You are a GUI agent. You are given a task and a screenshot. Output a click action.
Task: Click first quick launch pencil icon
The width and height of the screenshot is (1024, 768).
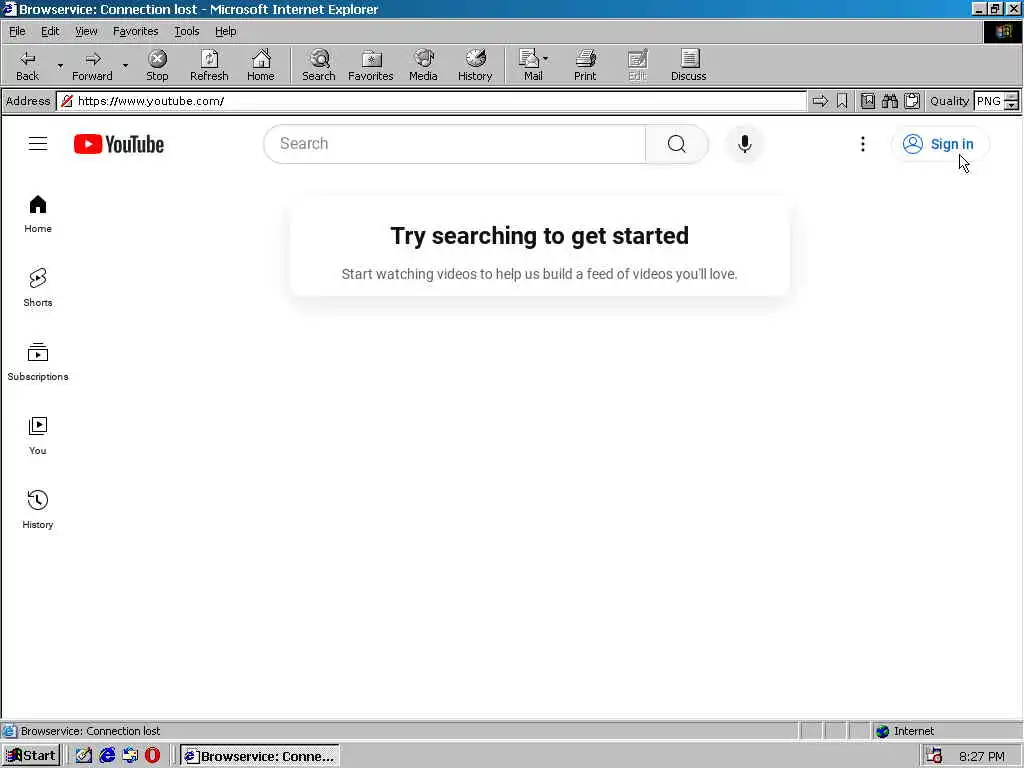click(x=84, y=756)
